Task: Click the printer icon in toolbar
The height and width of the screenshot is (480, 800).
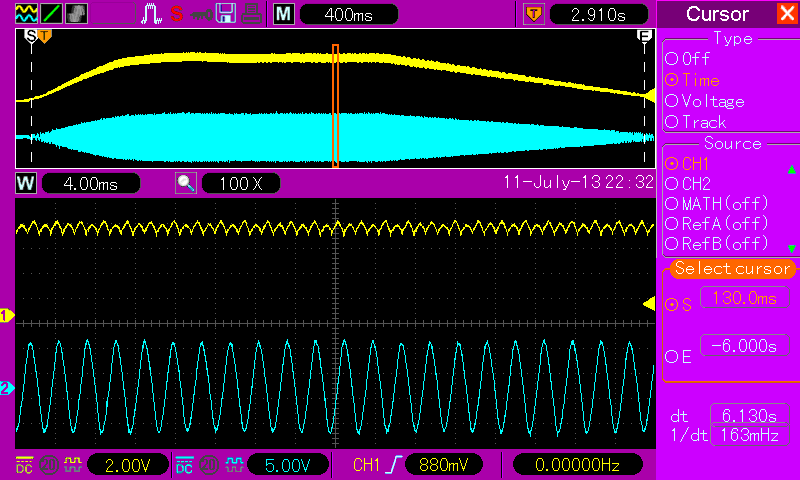Action: click(252, 14)
